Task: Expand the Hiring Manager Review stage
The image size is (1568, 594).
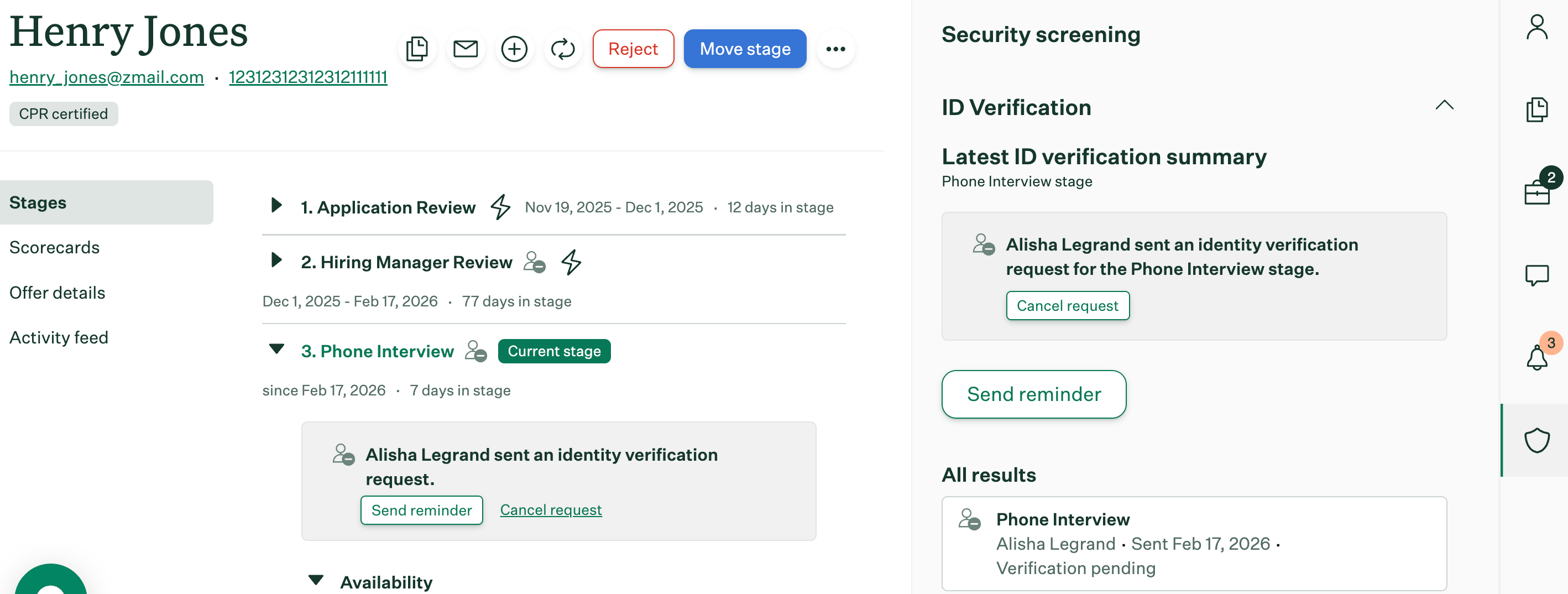Action: (x=276, y=260)
